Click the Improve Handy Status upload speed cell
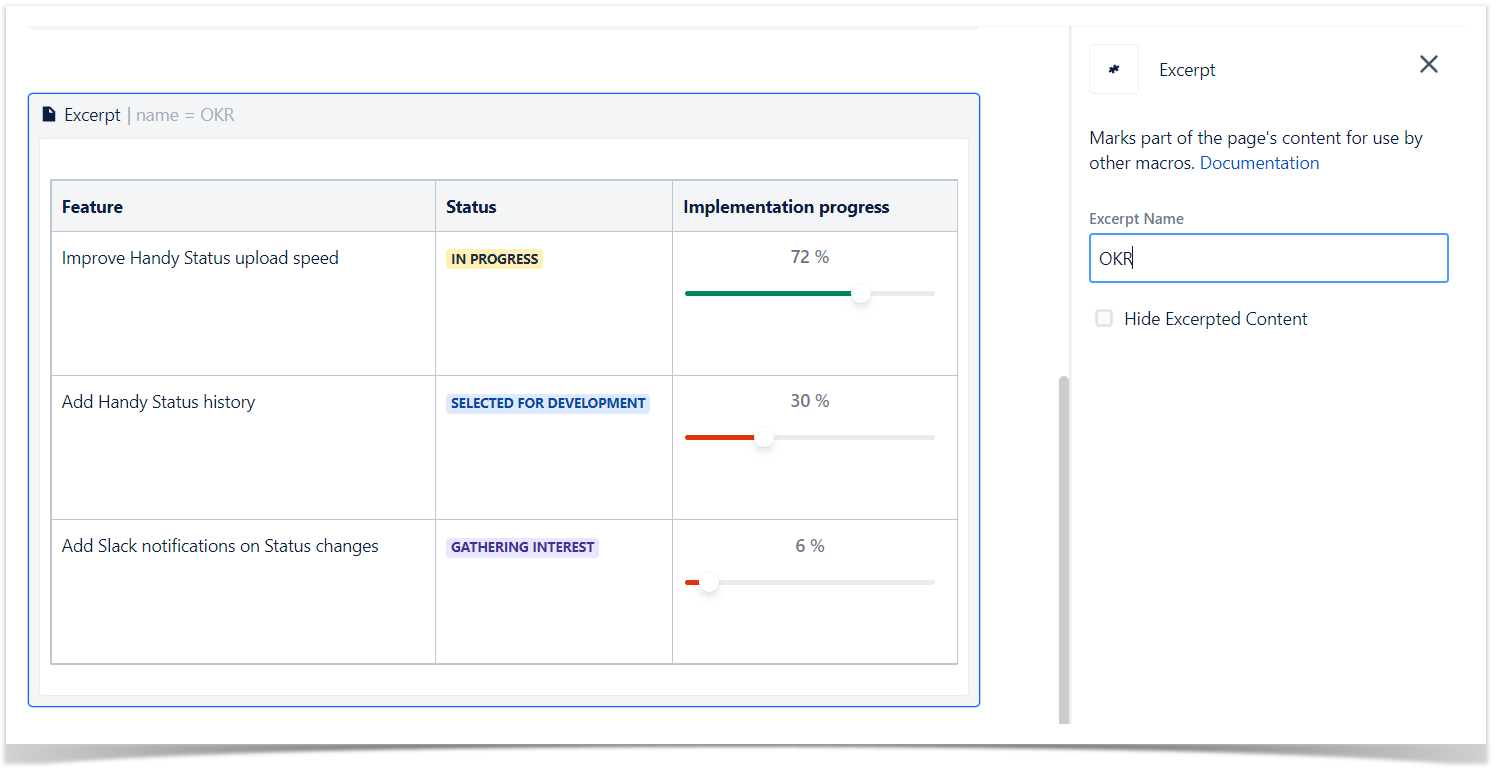1500x773 pixels. tap(243, 304)
